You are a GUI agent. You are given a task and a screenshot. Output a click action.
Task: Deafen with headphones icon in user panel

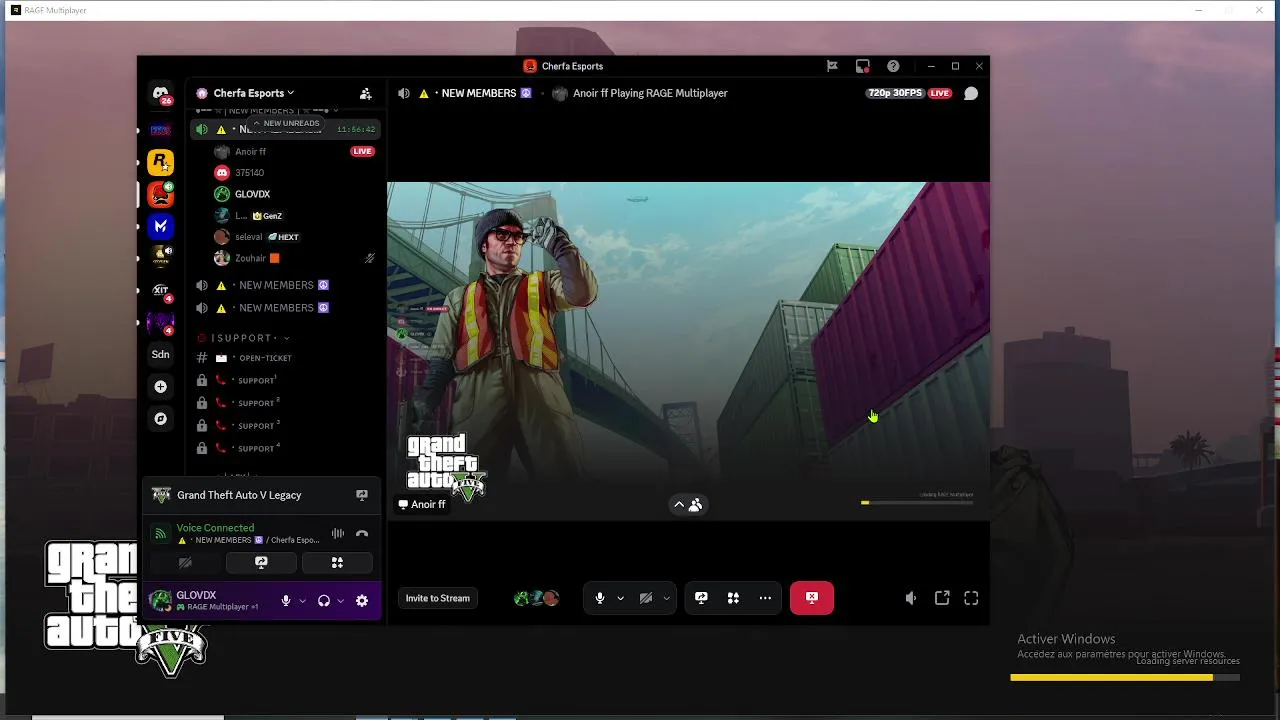pos(324,601)
